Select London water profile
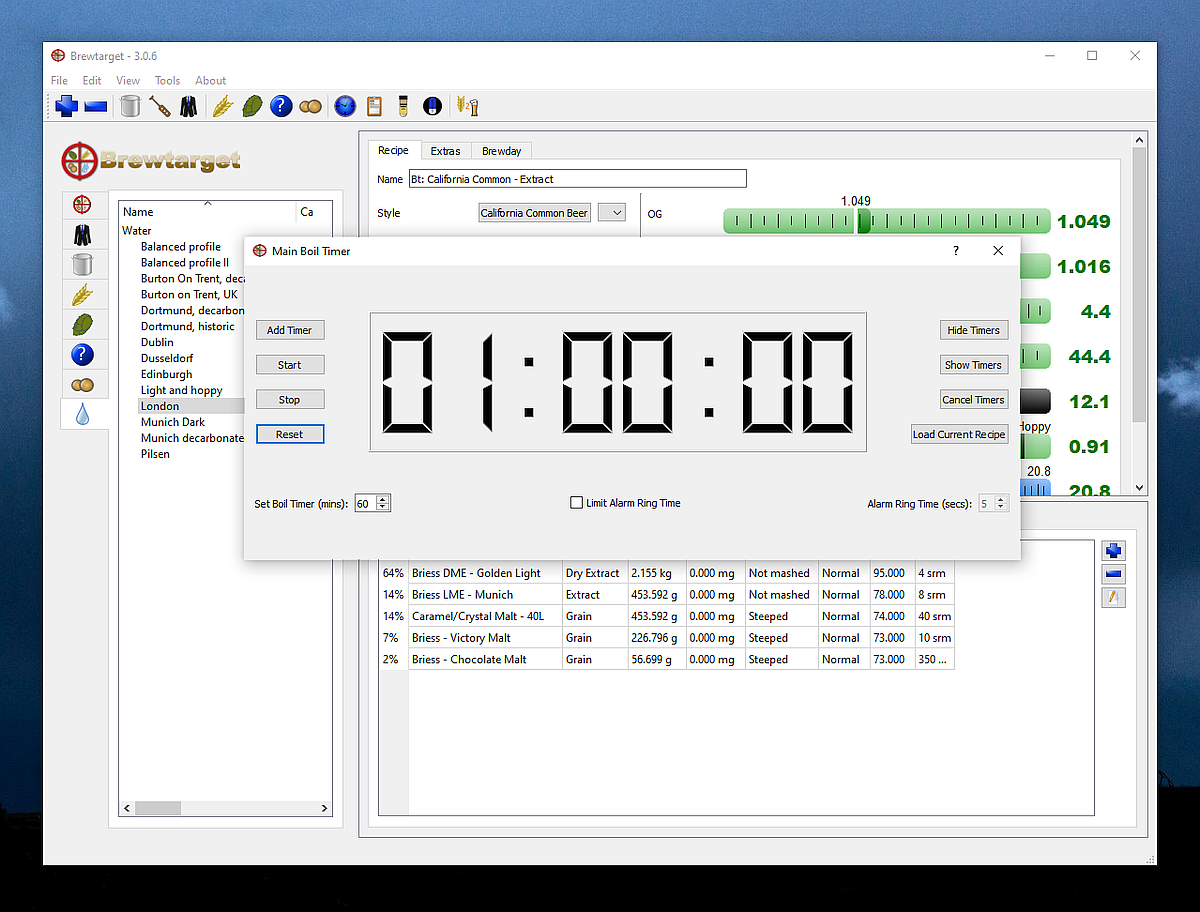1200x912 pixels. 160,406
